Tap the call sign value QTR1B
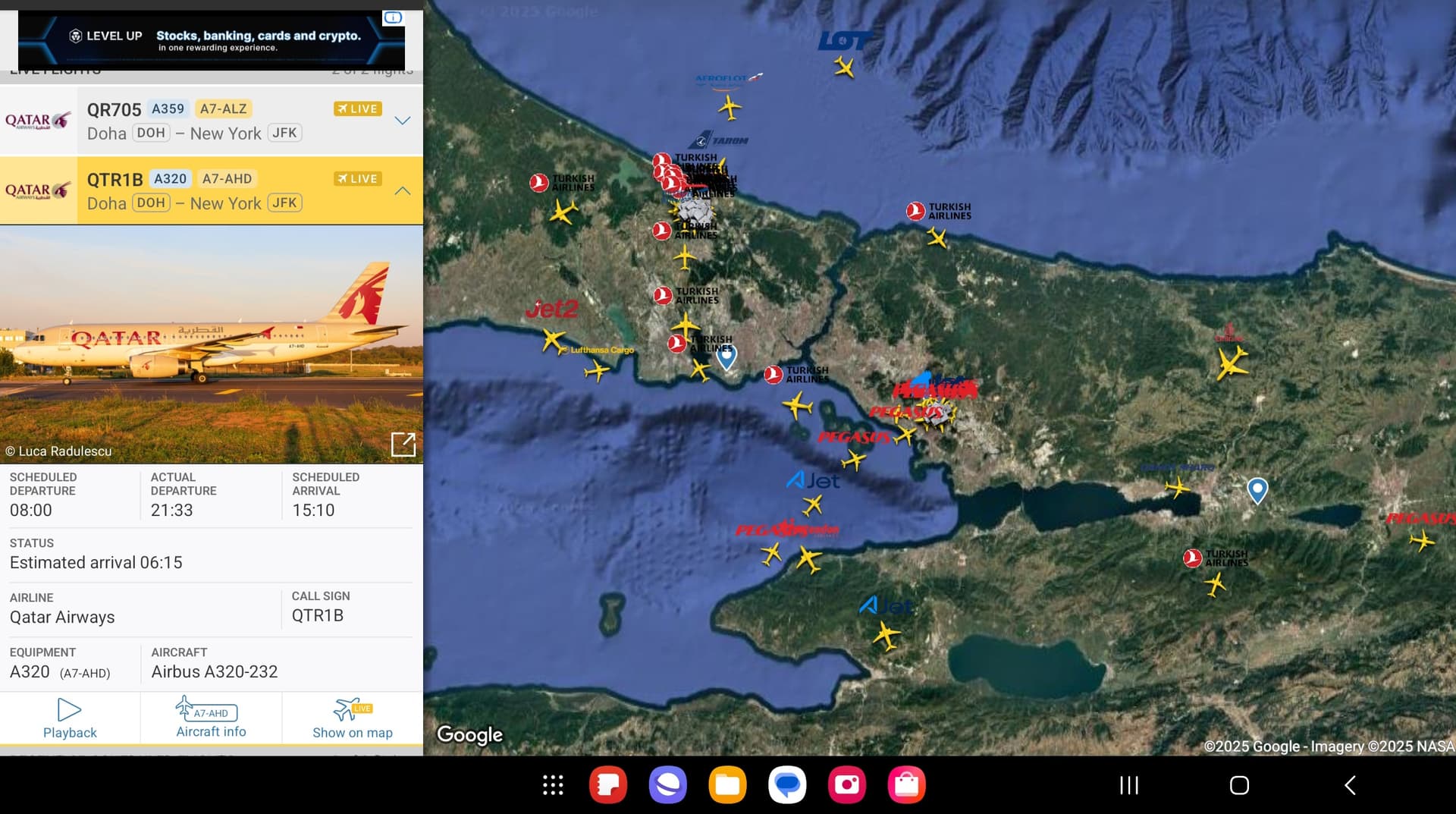The height and width of the screenshot is (814, 1456). pos(318,615)
